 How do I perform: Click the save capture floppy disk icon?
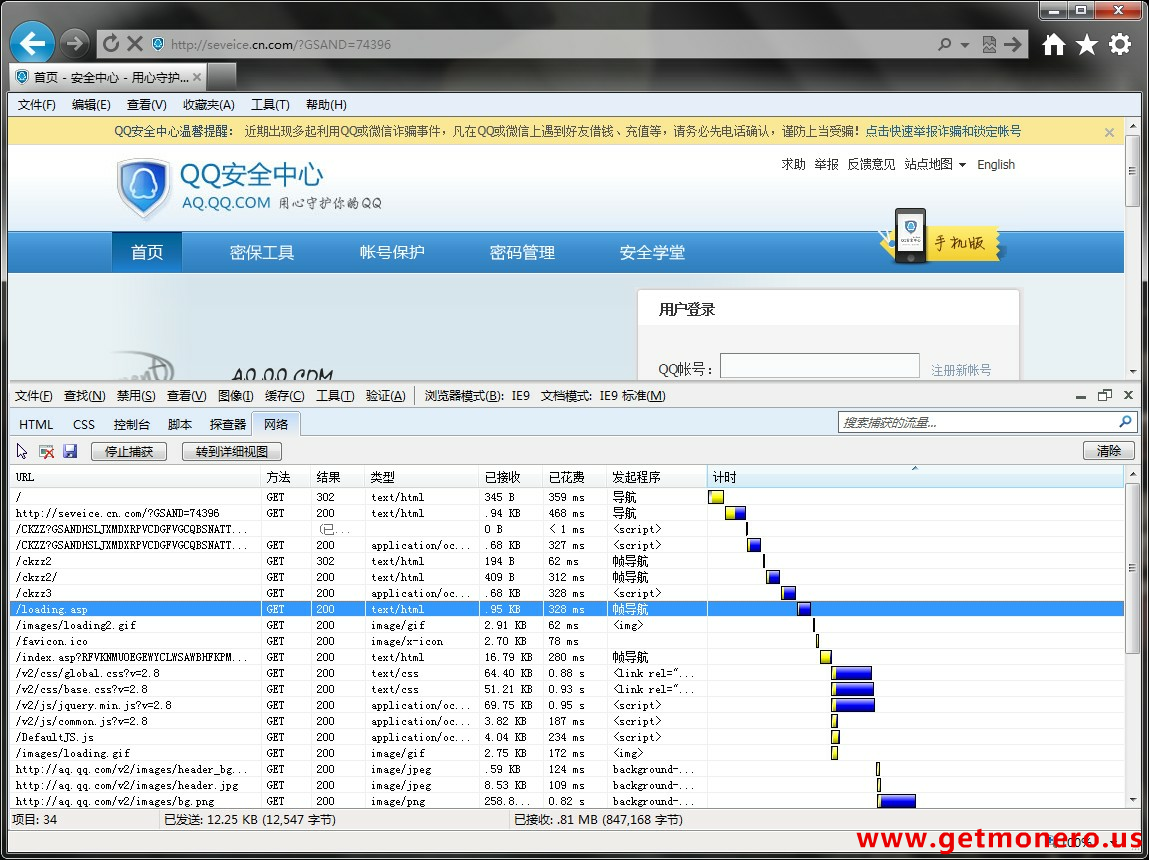point(70,451)
